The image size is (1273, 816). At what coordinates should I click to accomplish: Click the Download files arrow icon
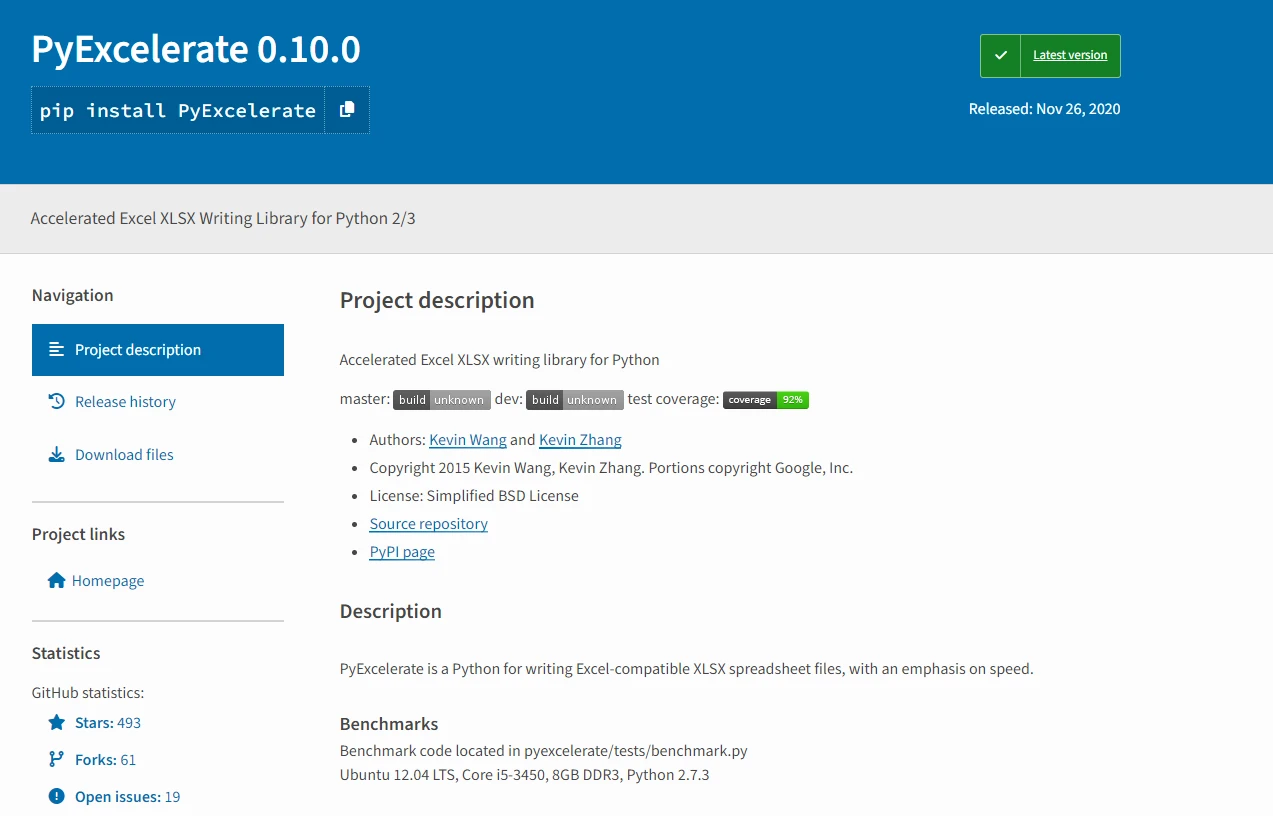coord(57,455)
